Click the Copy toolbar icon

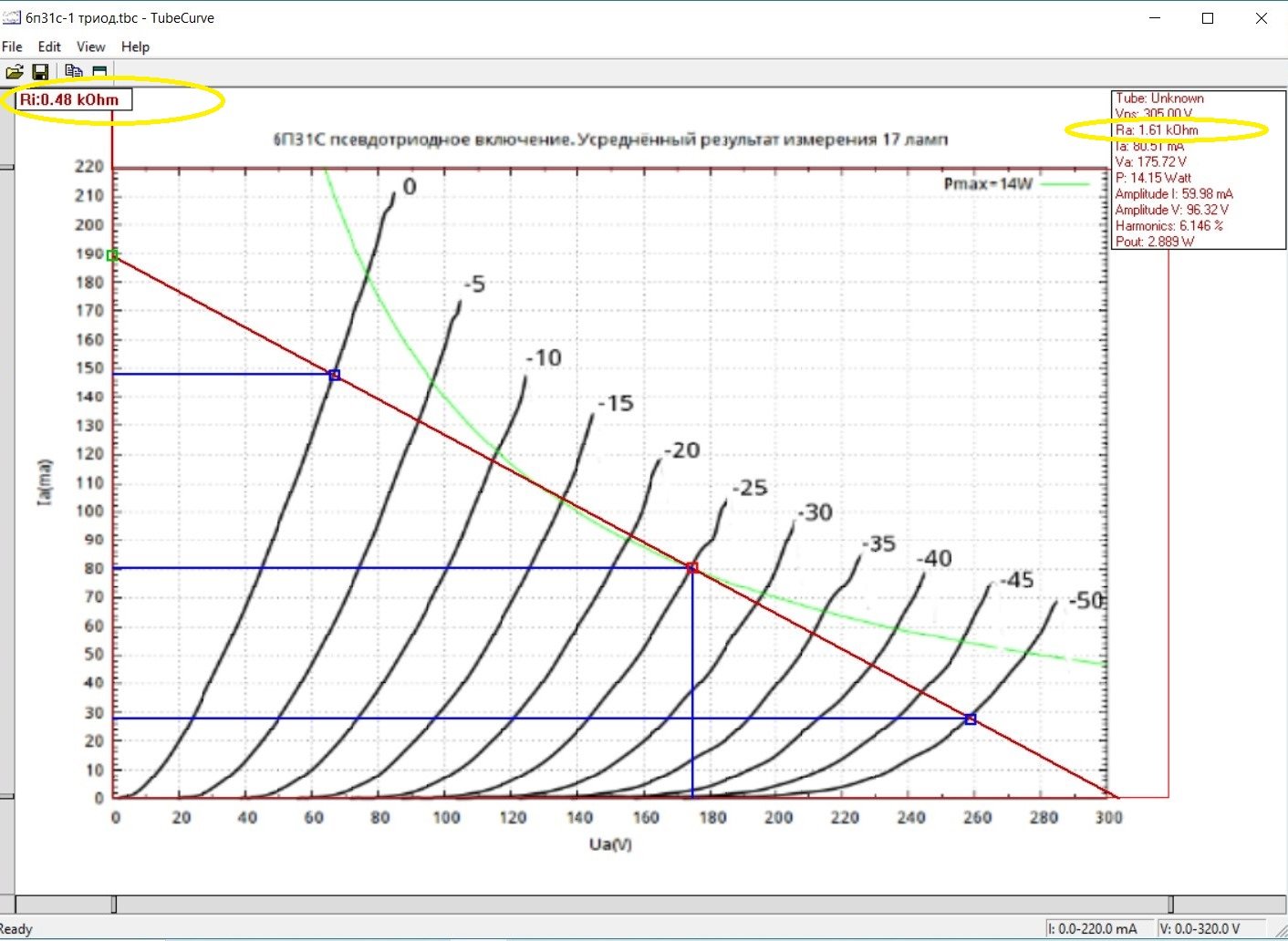[x=74, y=71]
